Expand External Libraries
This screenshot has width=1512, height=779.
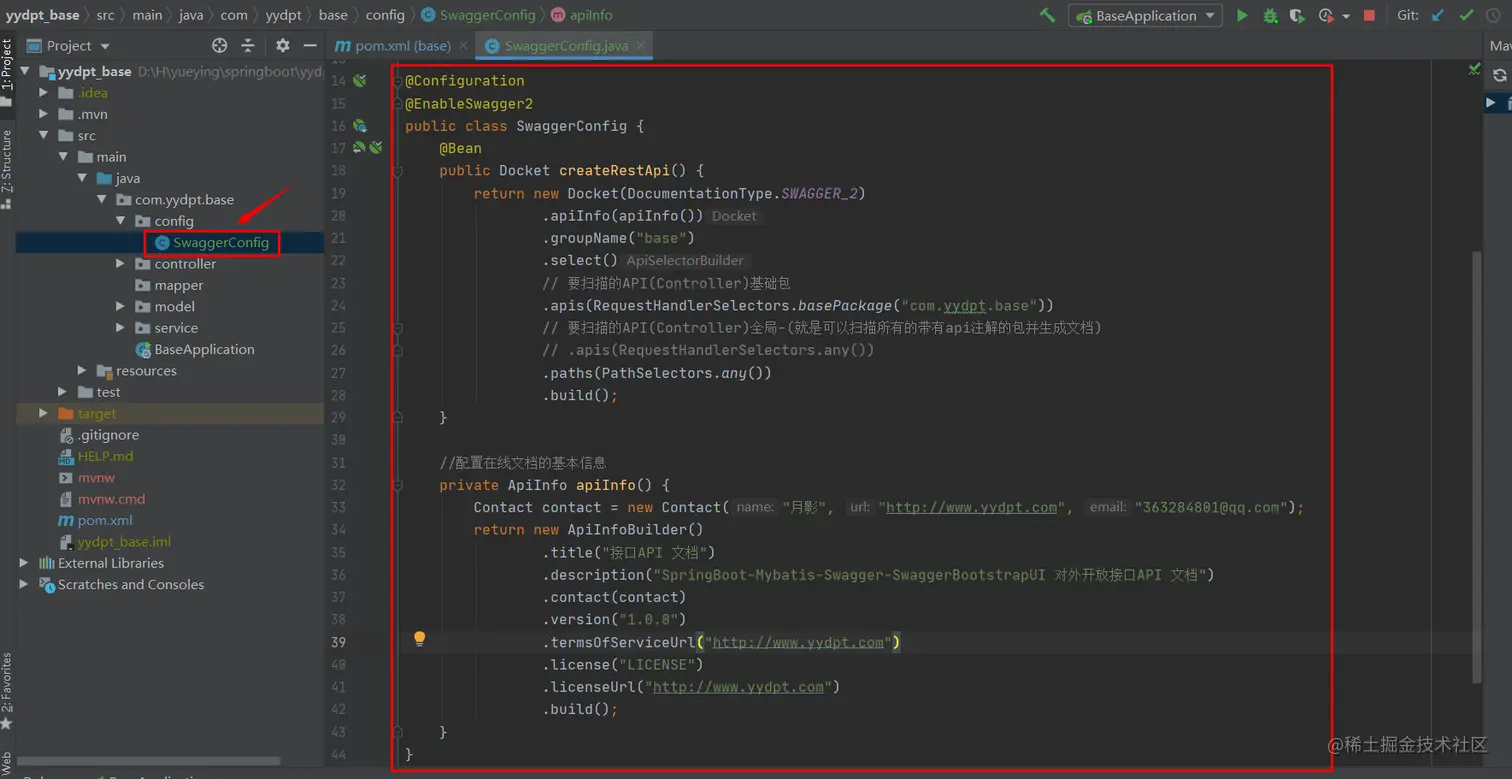coord(24,563)
